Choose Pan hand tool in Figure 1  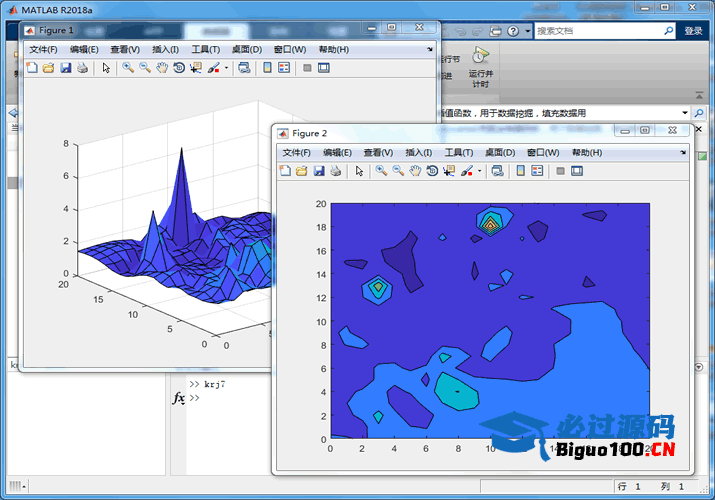(162, 68)
